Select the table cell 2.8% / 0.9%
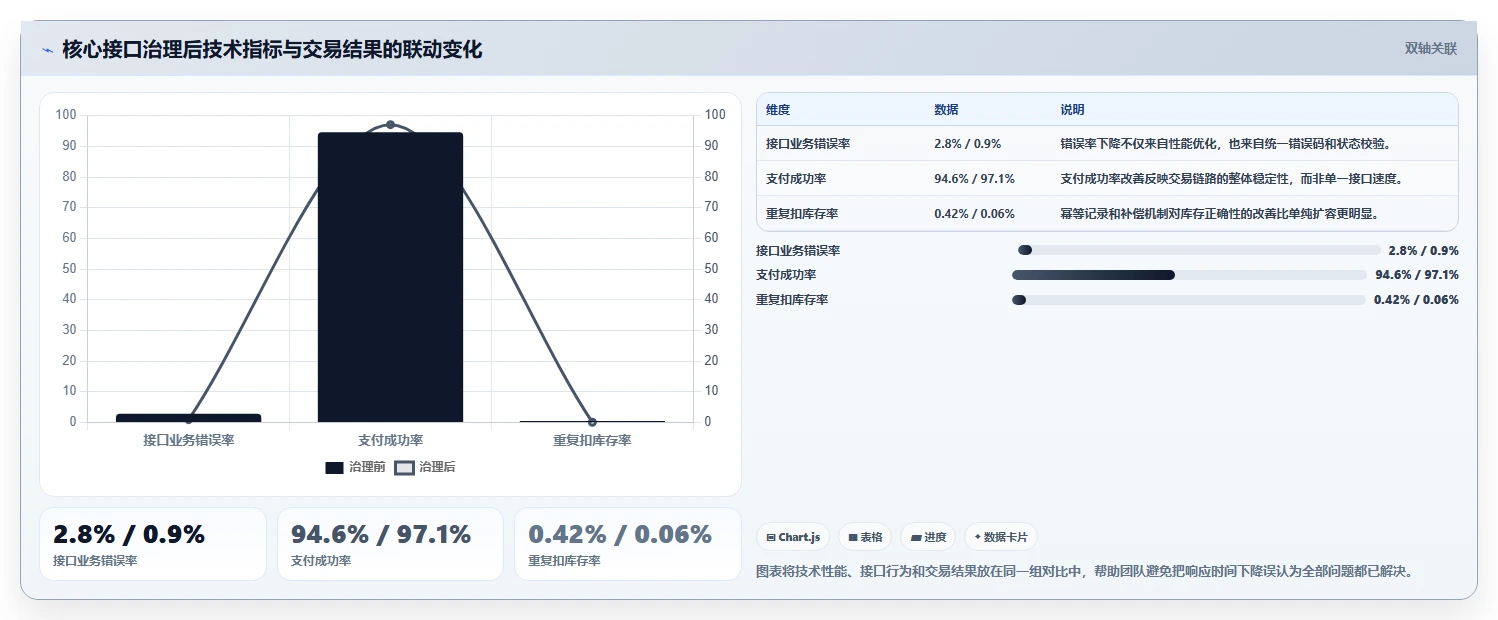 tap(967, 144)
